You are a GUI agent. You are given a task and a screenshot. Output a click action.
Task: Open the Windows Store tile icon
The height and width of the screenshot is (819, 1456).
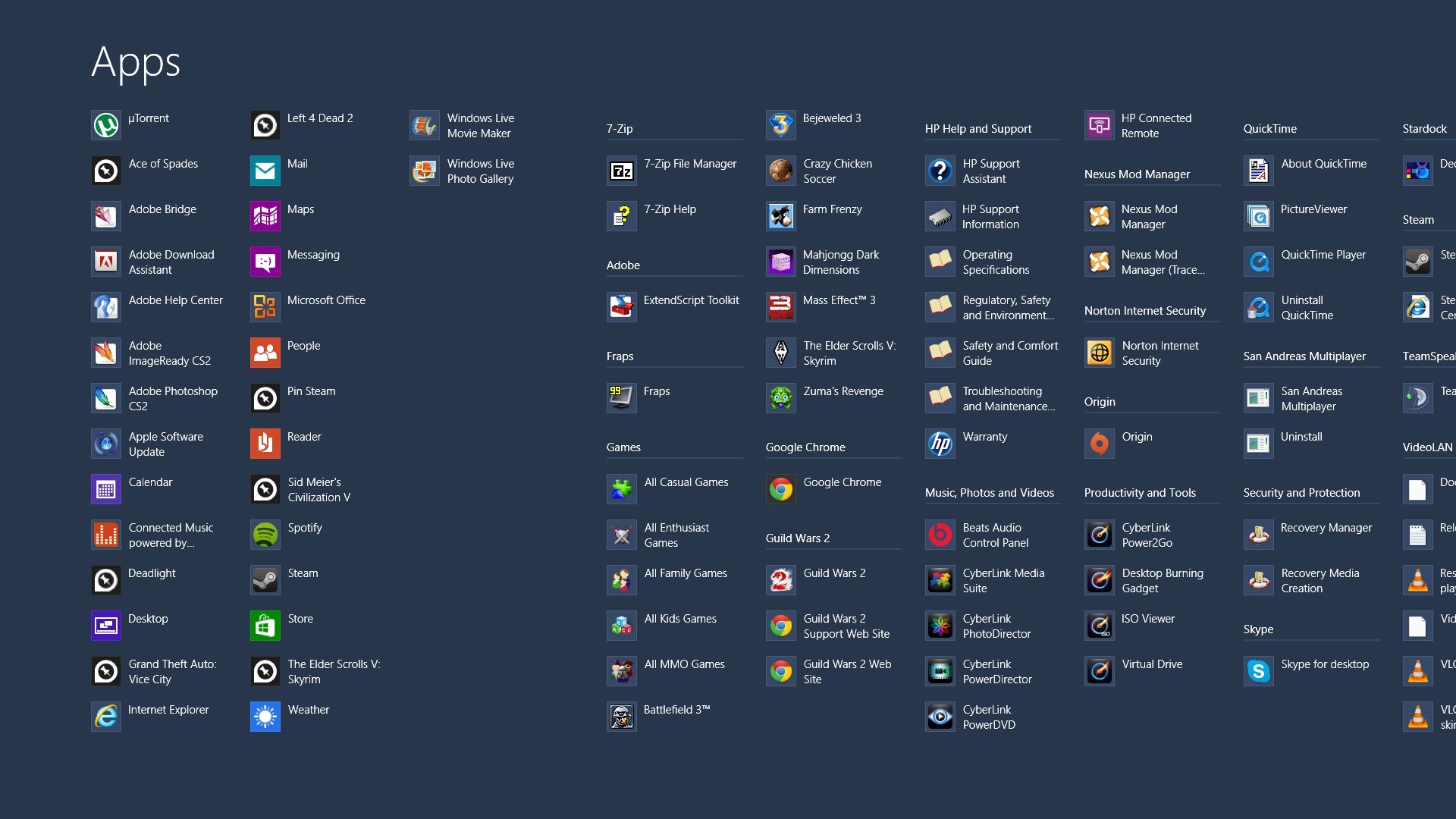pos(265,626)
